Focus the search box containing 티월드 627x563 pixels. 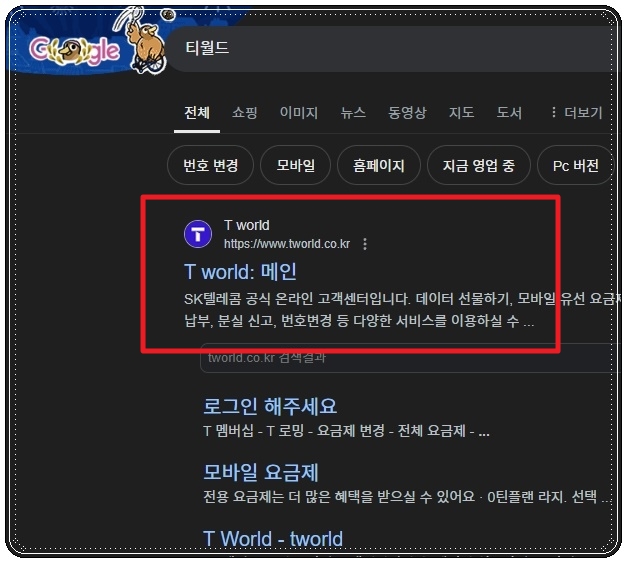(x=394, y=49)
